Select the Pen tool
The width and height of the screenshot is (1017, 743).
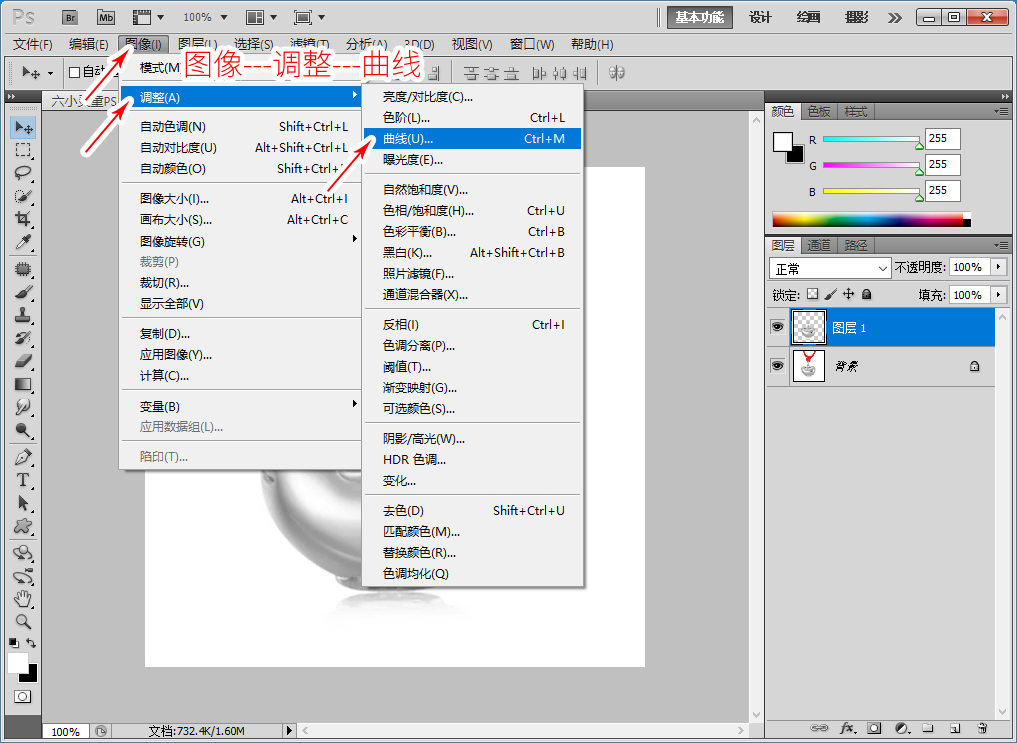click(23, 457)
